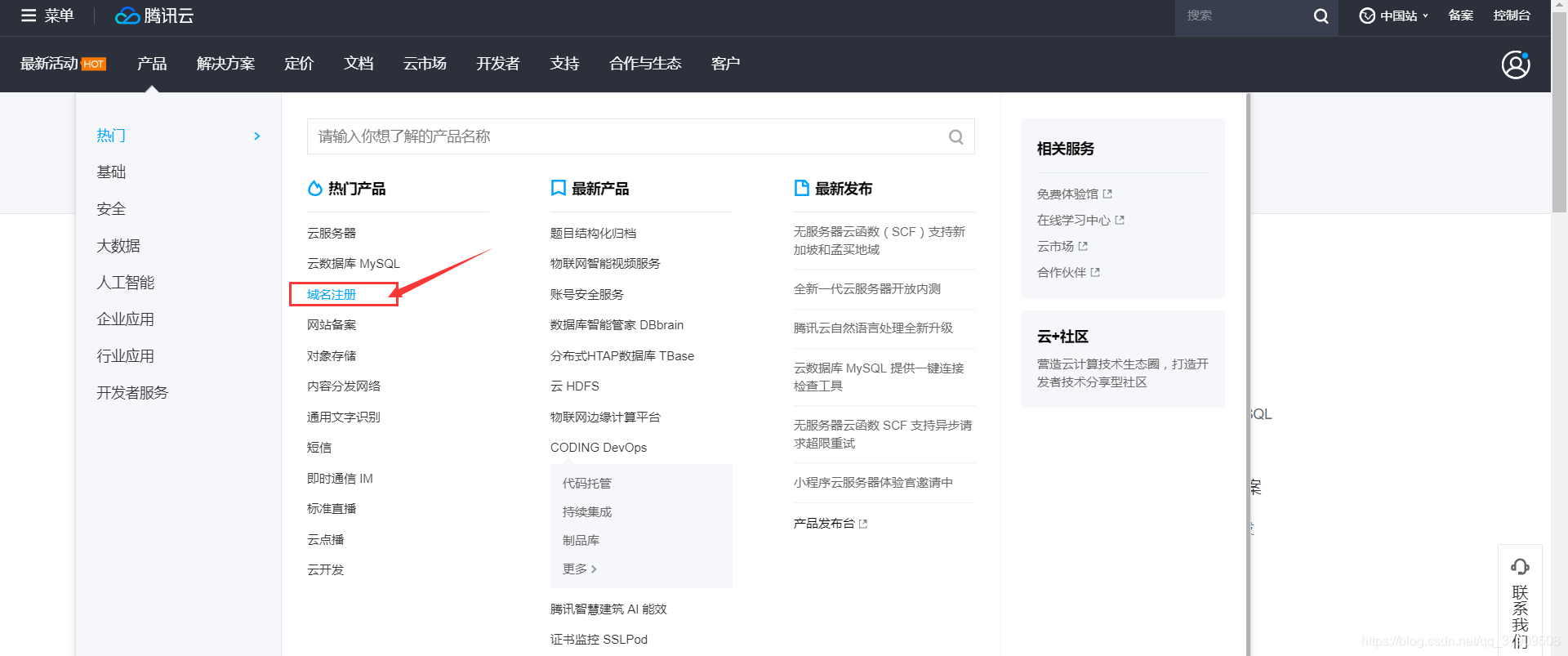Open the 云市场 navigation item
Screen dimensions: 1568x656
pyautogui.click(x=425, y=64)
